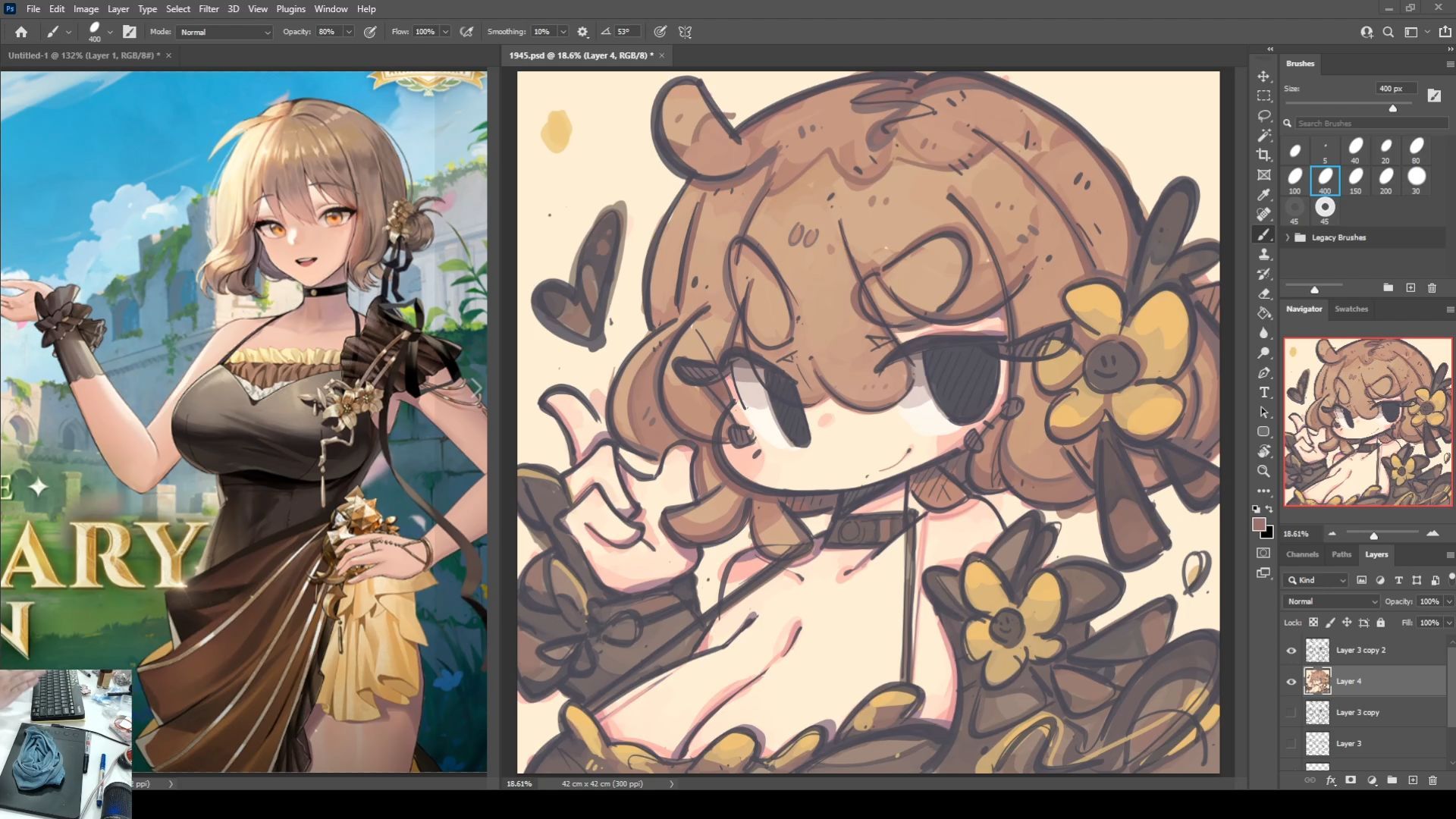The image size is (1456, 819).
Task: Select the Crop tool
Action: (x=1263, y=155)
